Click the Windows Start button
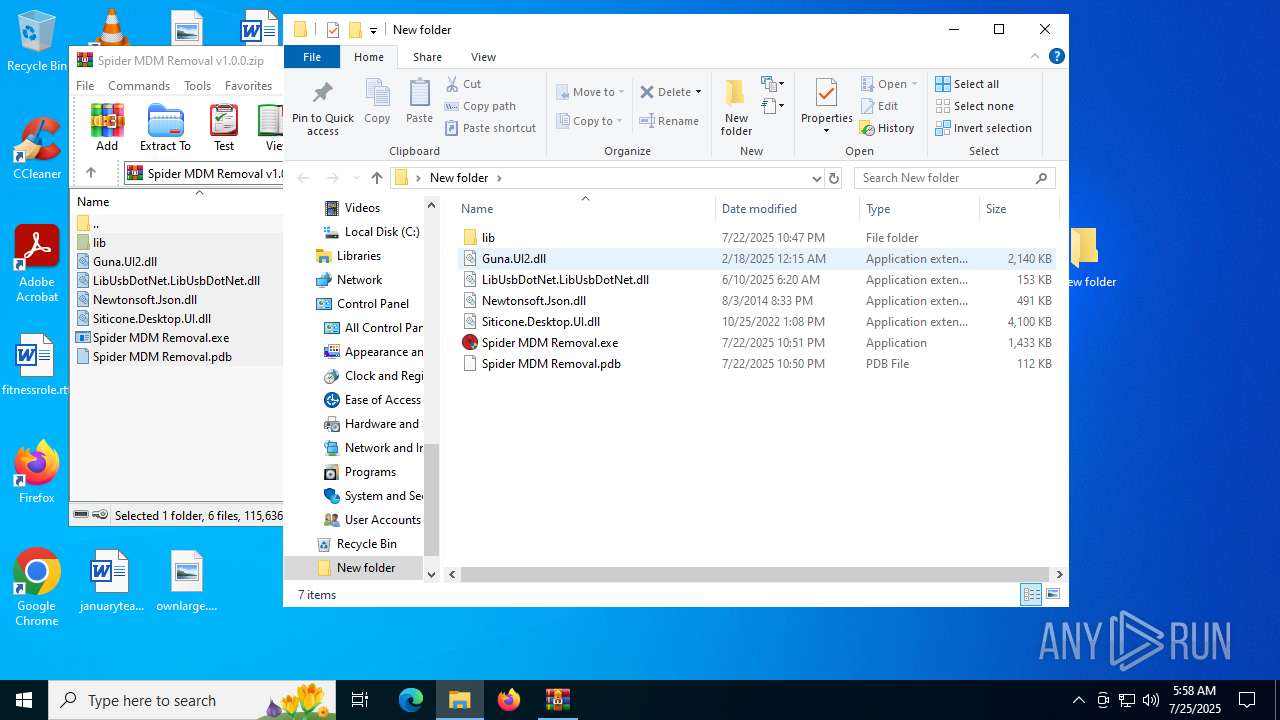Viewport: 1280px width, 720px height. coord(24,700)
